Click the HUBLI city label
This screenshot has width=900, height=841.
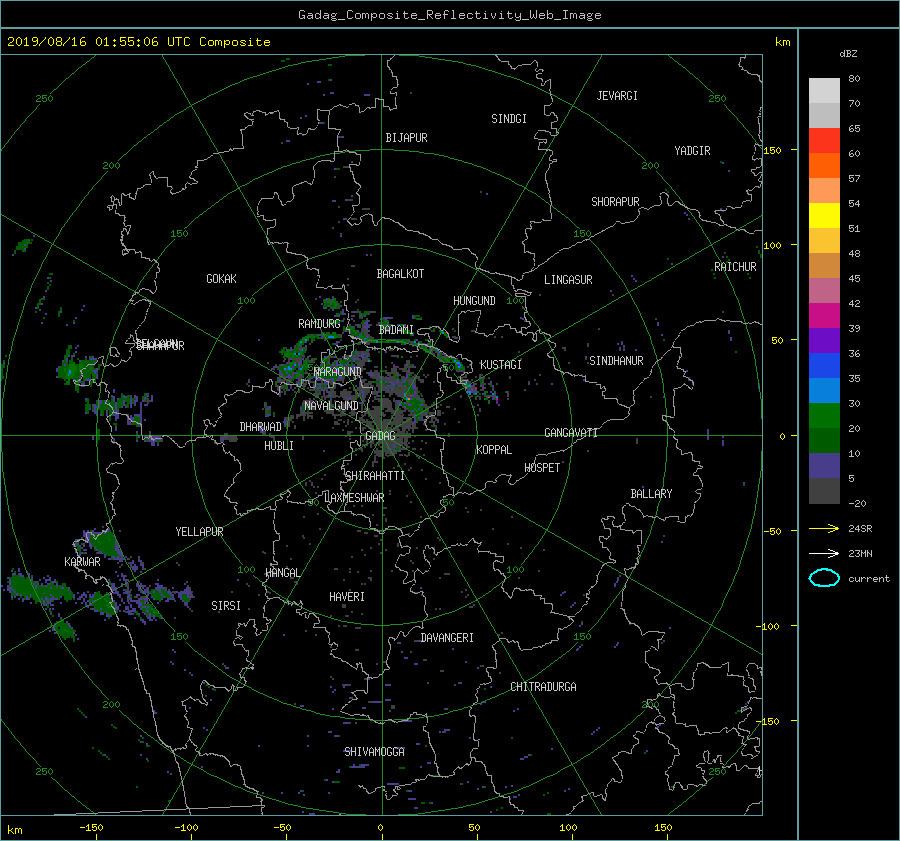click(x=279, y=446)
